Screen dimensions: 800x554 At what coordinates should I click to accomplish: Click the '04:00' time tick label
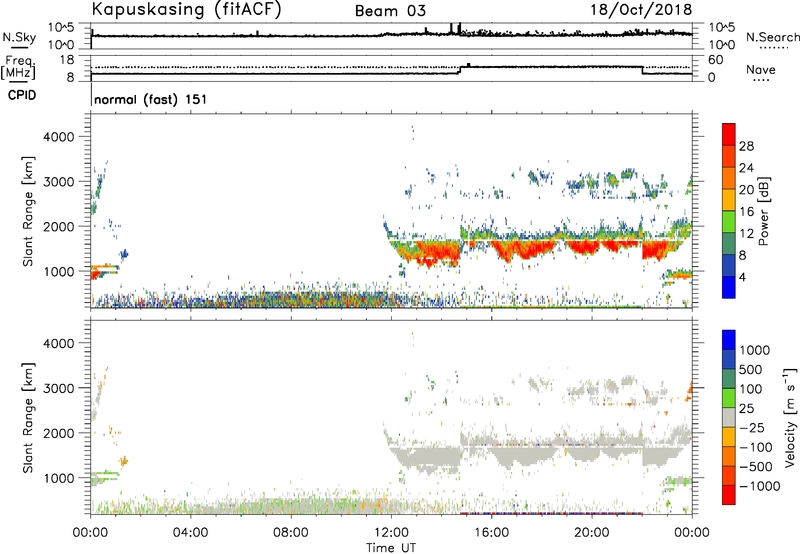(190, 533)
